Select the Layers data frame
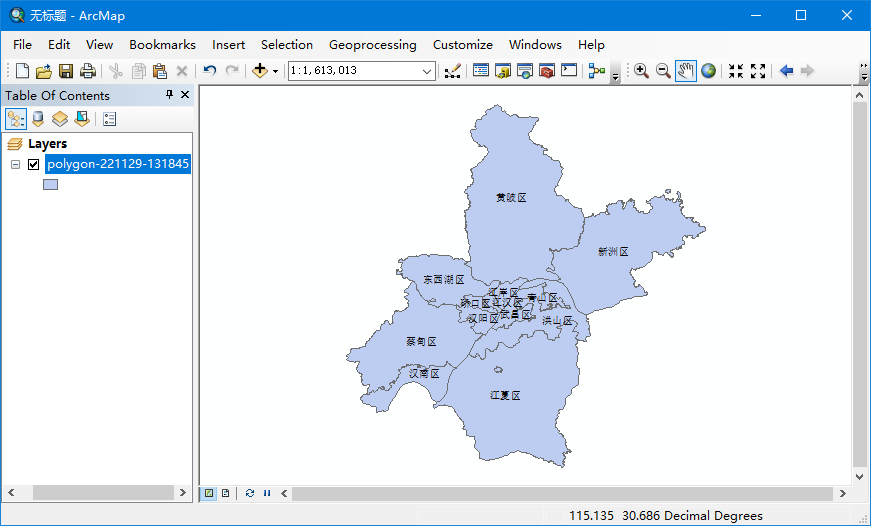This screenshot has width=871, height=526. (x=47, y=144)
